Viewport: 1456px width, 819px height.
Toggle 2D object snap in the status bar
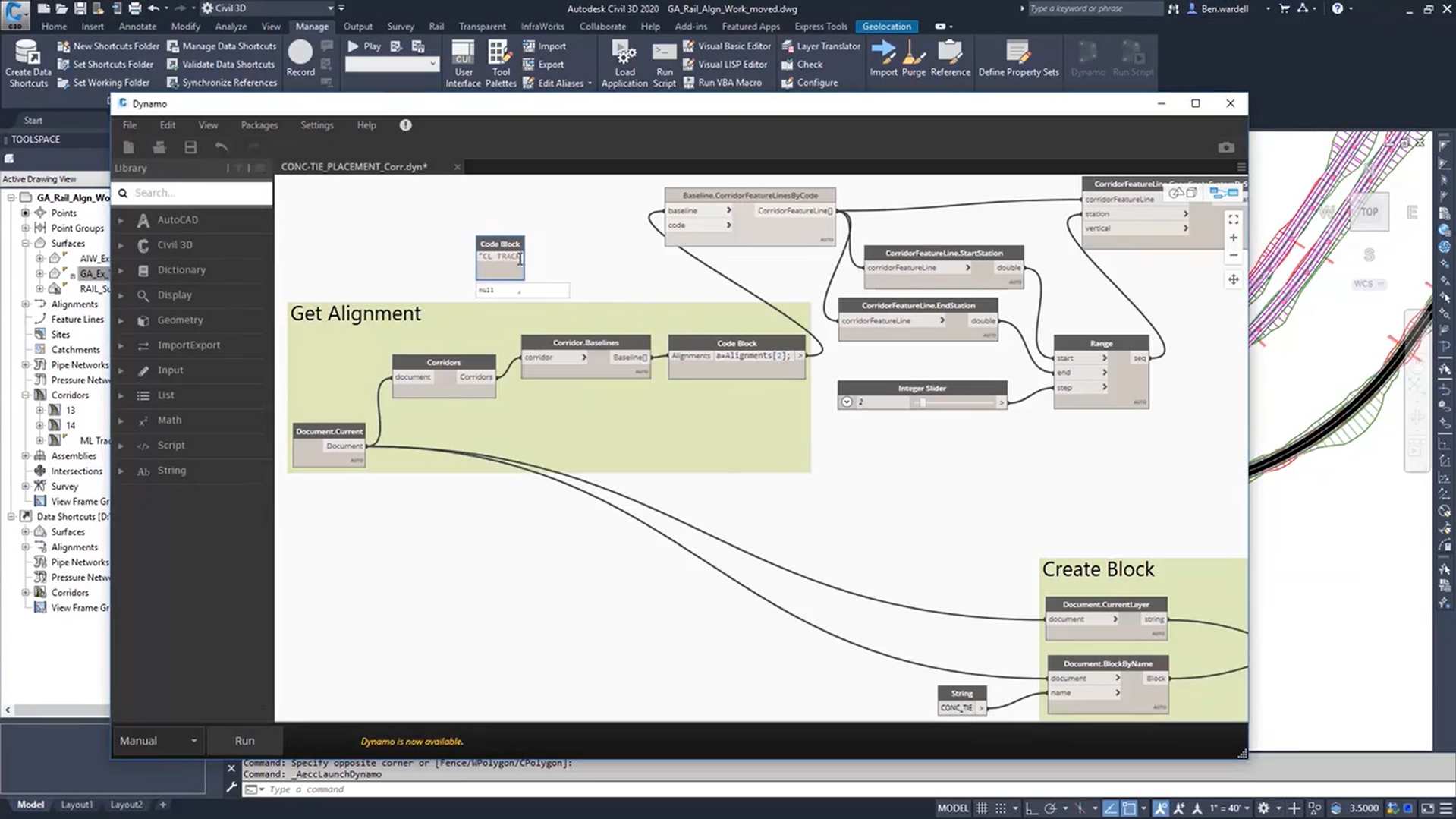1129,808
